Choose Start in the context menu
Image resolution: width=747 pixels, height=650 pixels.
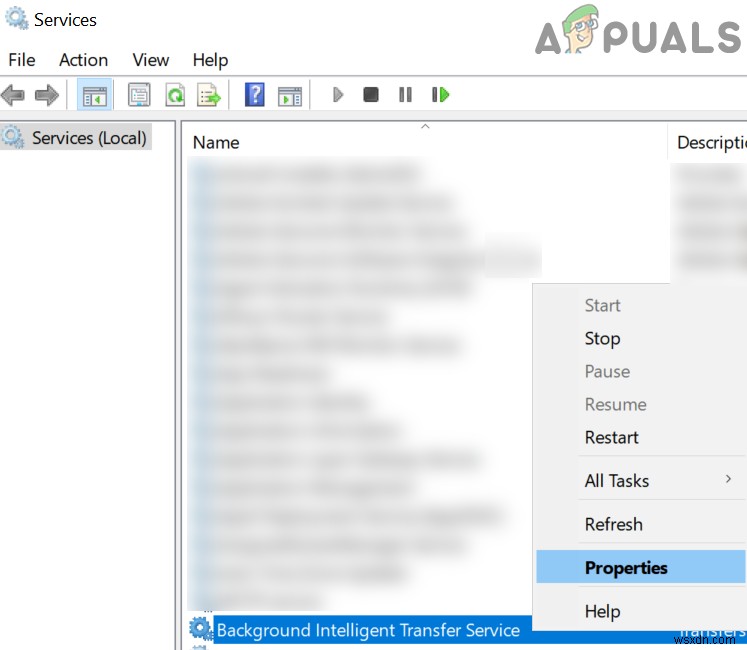click(602, 305)
